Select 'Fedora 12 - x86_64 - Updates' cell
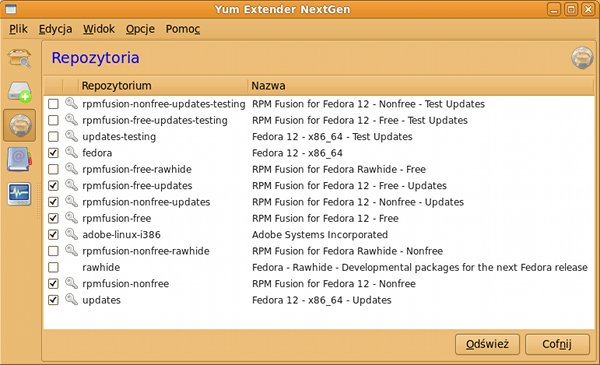 click(x=321, y=300)
